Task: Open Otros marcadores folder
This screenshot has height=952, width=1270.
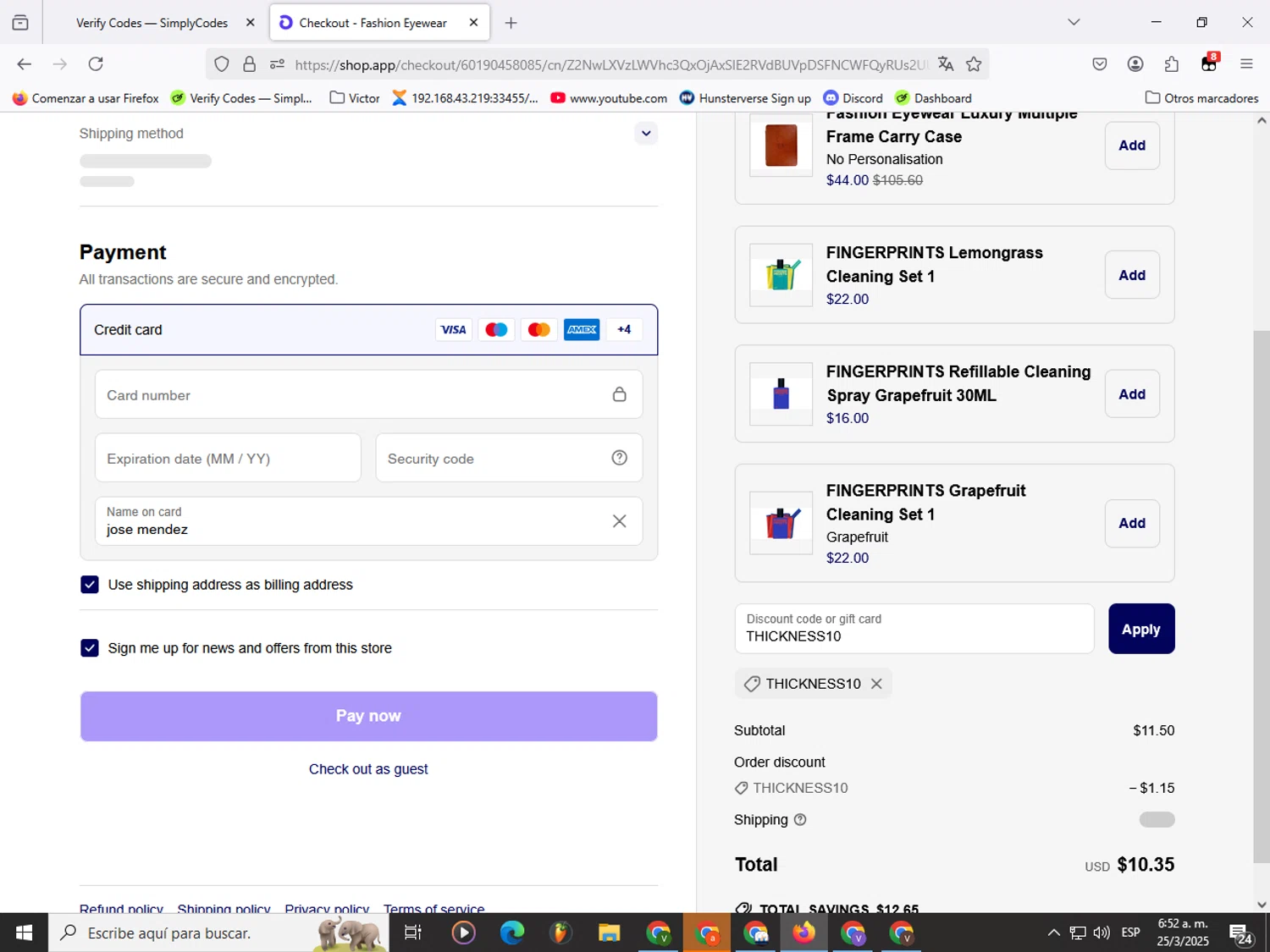Action: [x=1201, y=98]
